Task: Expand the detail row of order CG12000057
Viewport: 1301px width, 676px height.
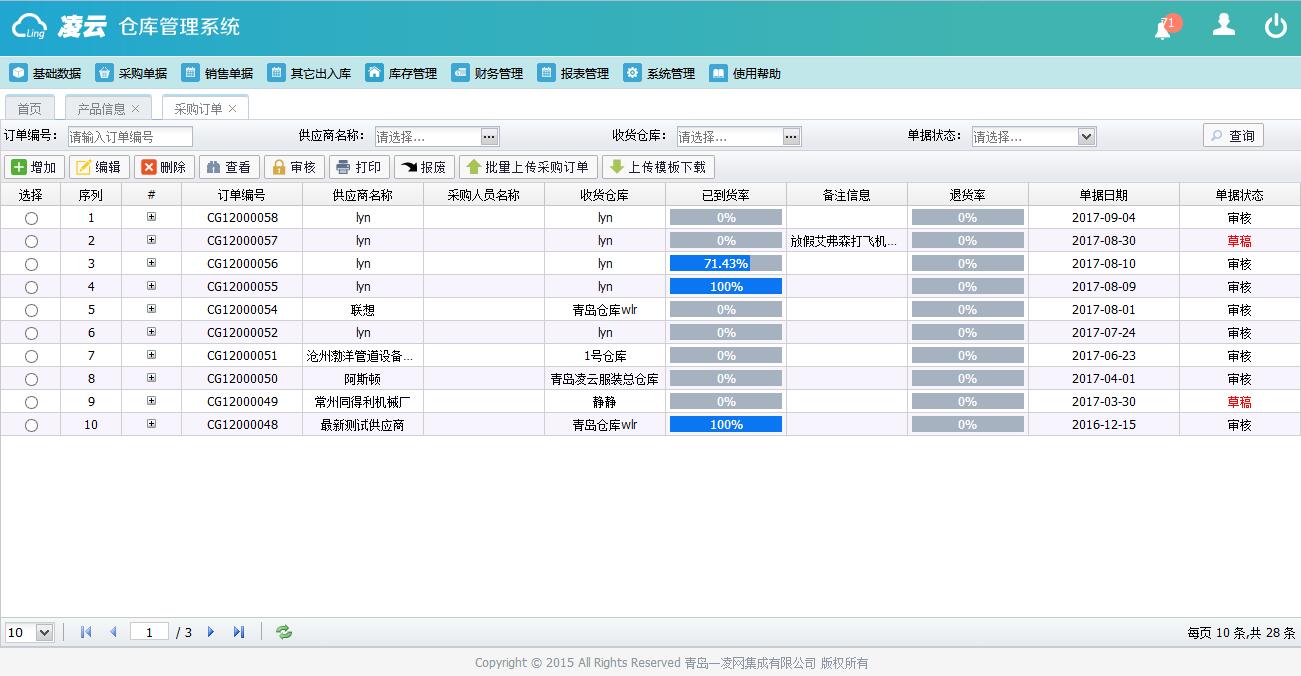Action: coord(152,240)
